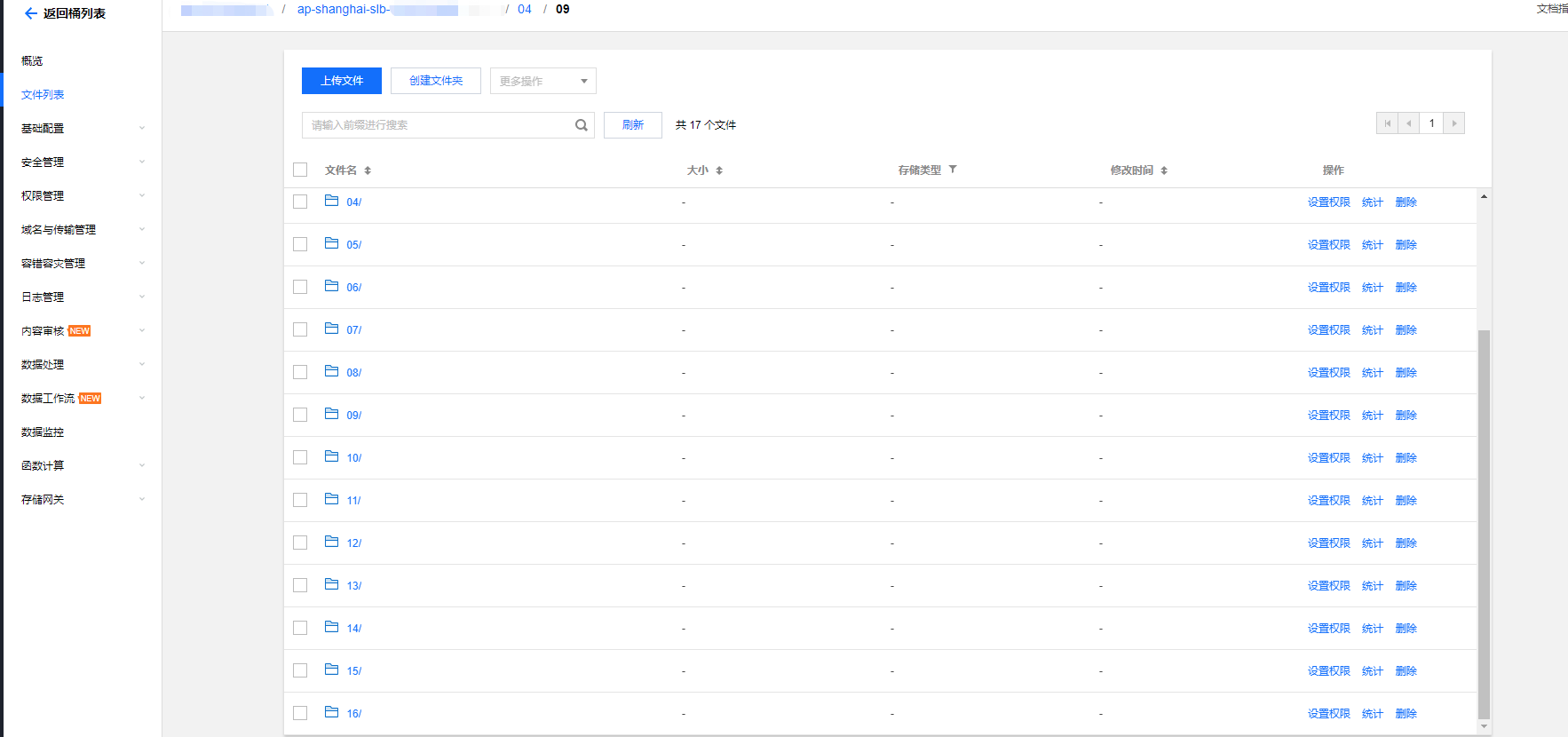Open the 13/ folder icon

pos(331,584)
